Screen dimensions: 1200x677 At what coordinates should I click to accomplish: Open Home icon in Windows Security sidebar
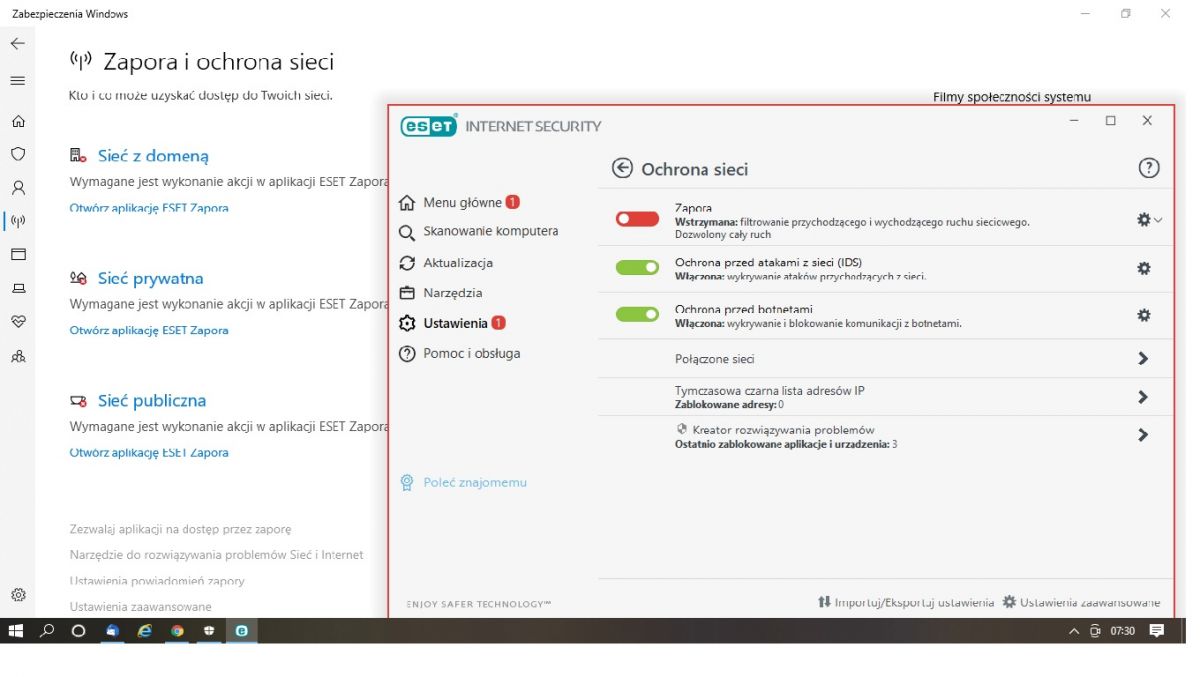(x=18, y=121)
